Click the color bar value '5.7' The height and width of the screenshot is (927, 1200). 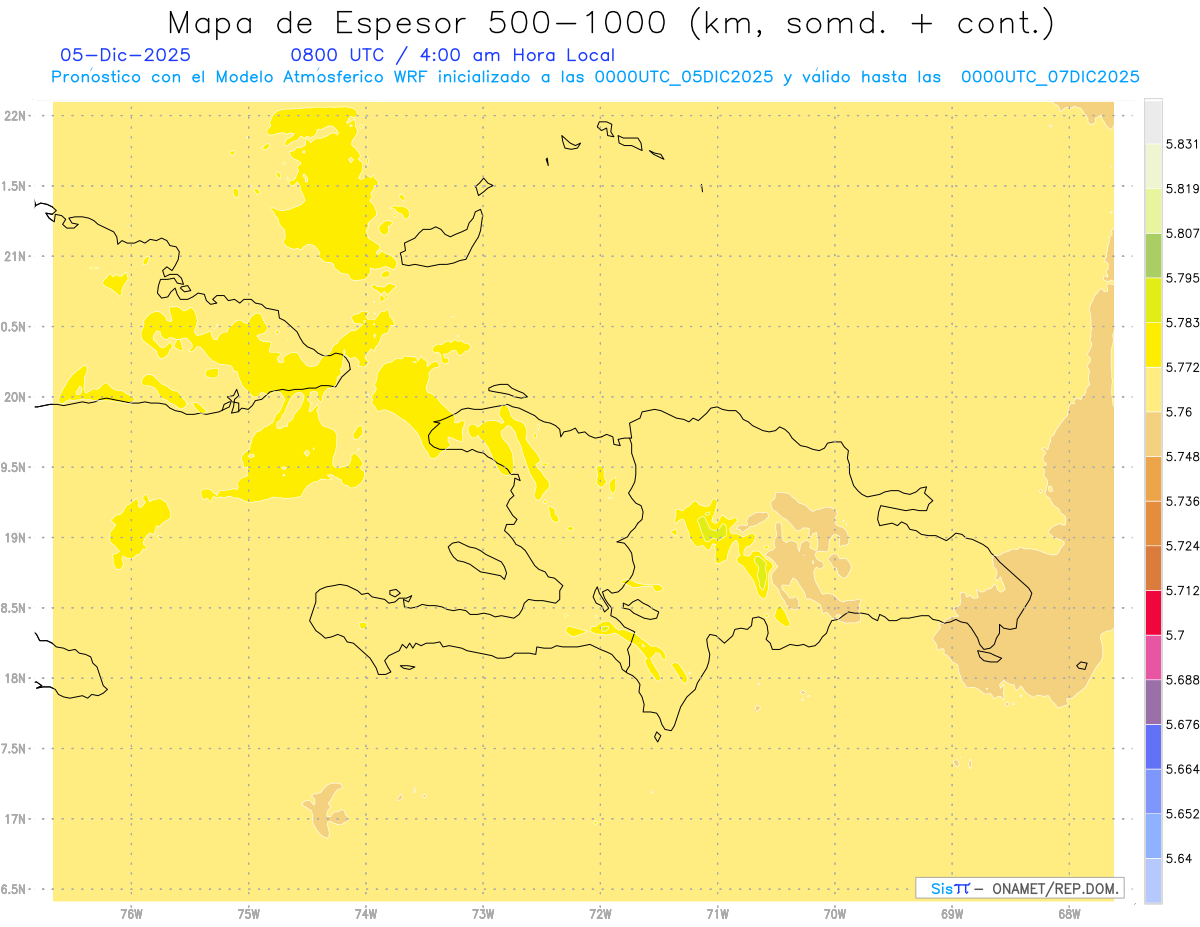pos(1175,635)
